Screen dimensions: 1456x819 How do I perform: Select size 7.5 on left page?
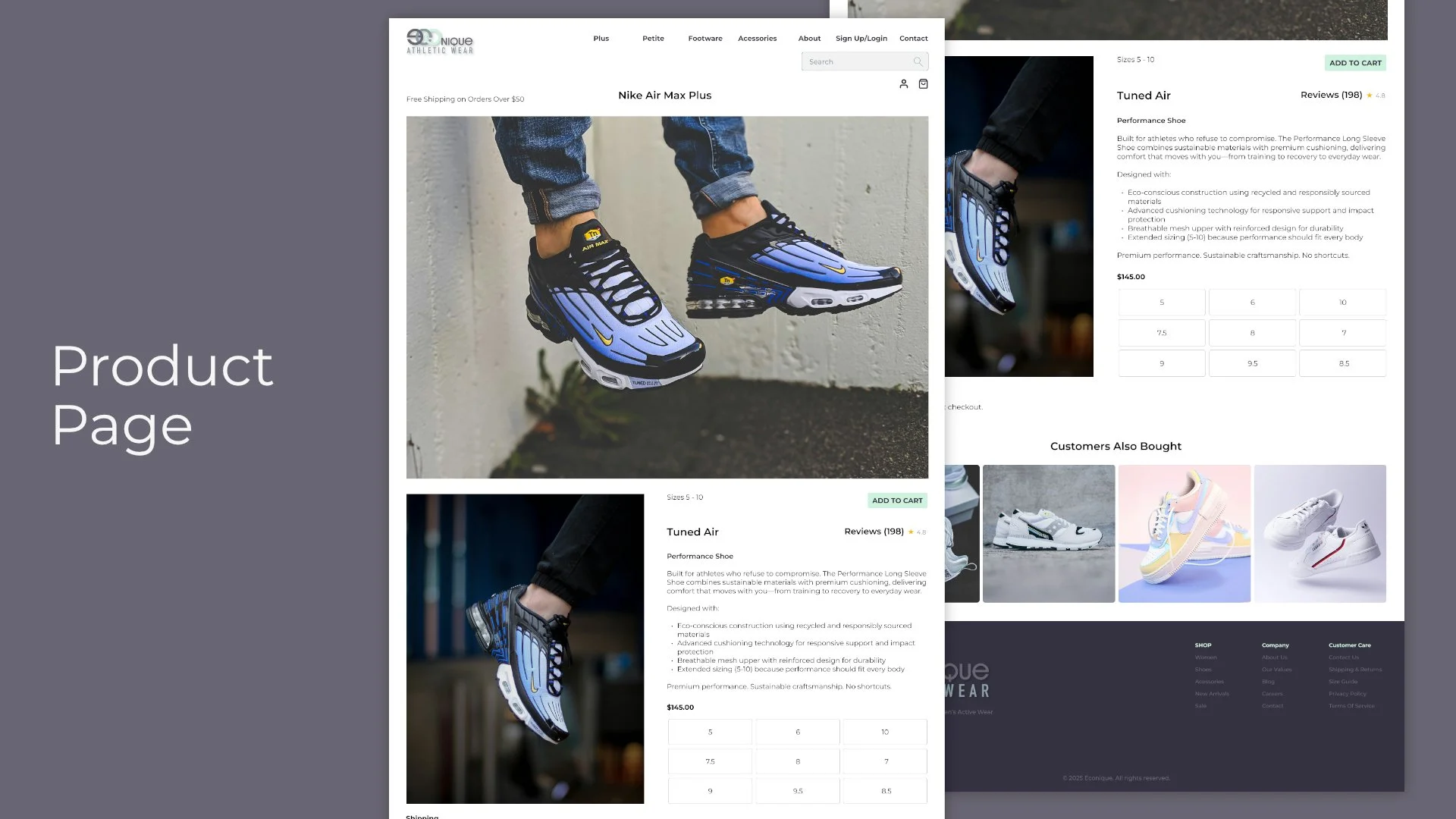[x=710, y=761]
